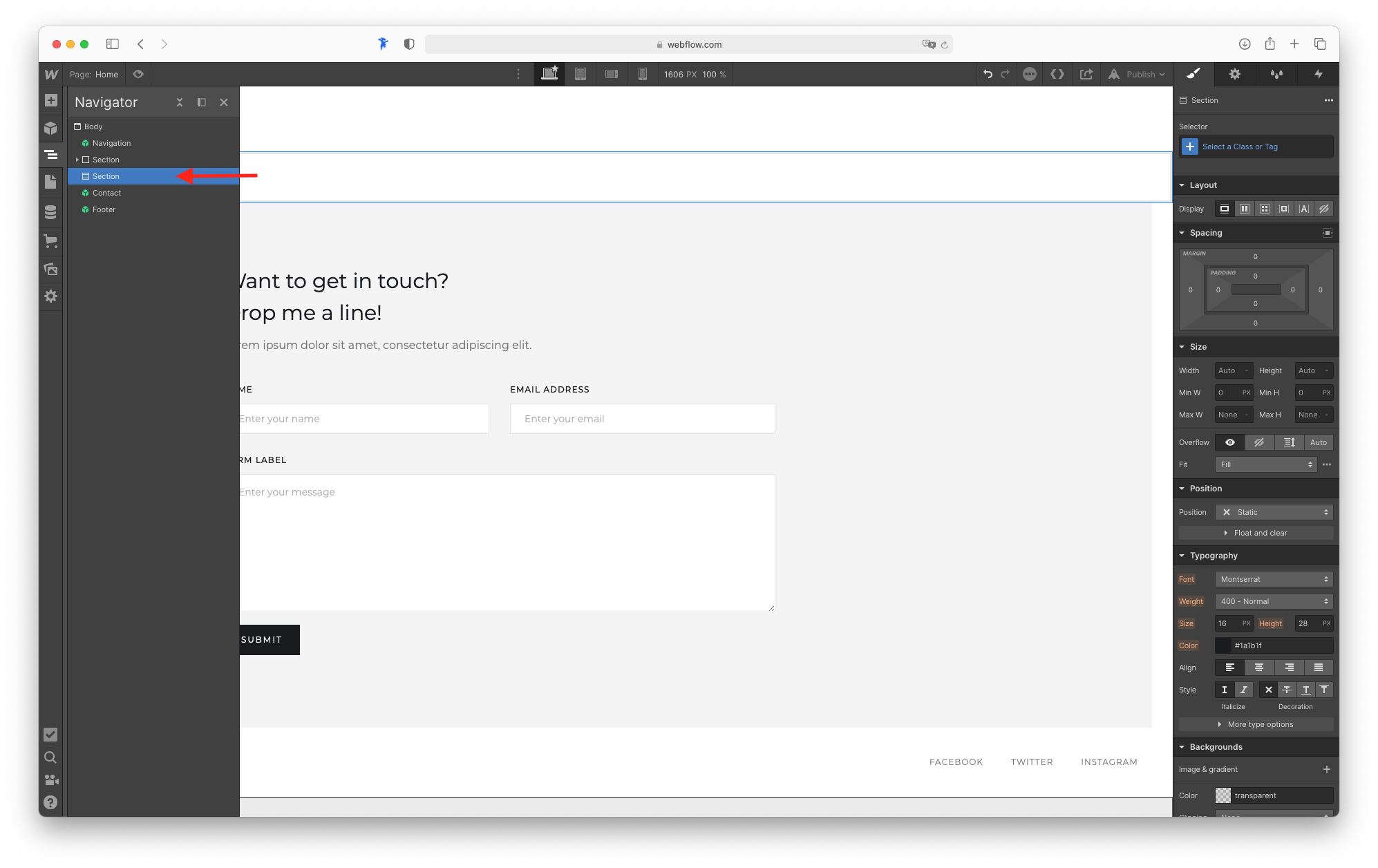
Task: Set Overflow to hidden
Action: pyautogui.click(x=1259, y=442)
